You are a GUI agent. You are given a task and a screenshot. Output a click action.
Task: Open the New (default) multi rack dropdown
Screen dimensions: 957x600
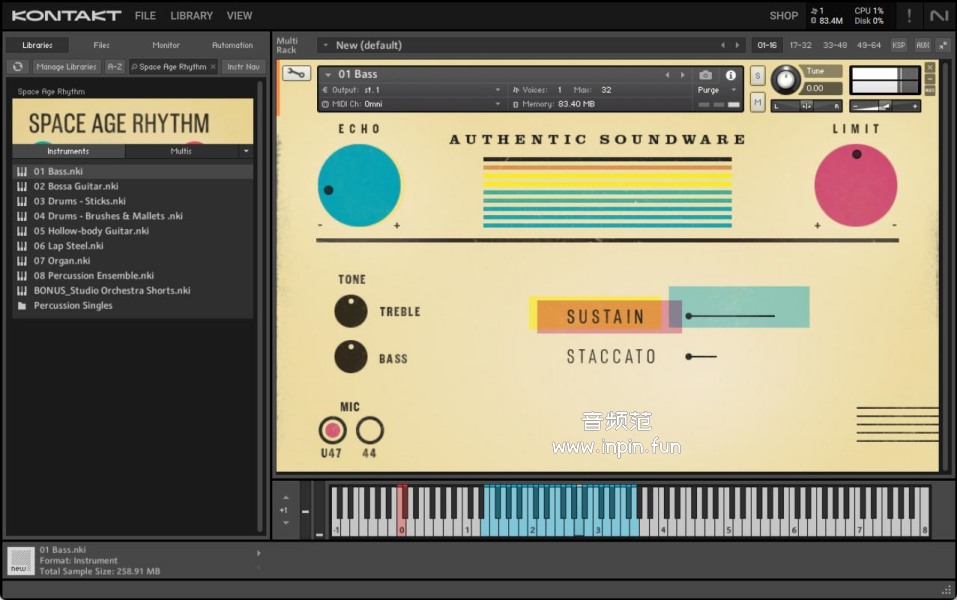(326, 45)
